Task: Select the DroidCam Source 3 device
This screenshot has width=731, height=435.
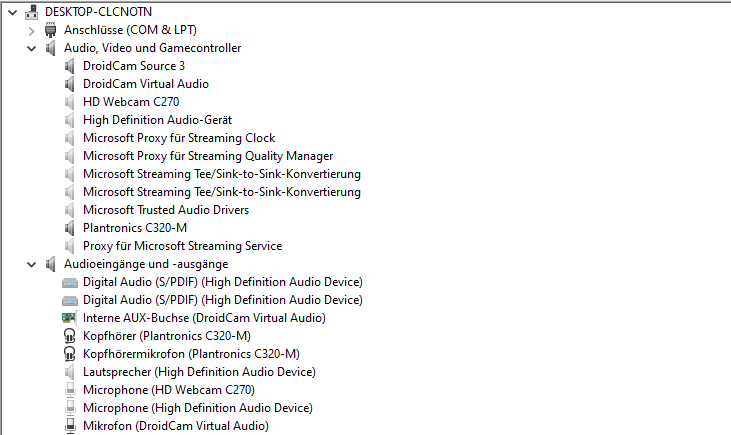Action: 134,66
